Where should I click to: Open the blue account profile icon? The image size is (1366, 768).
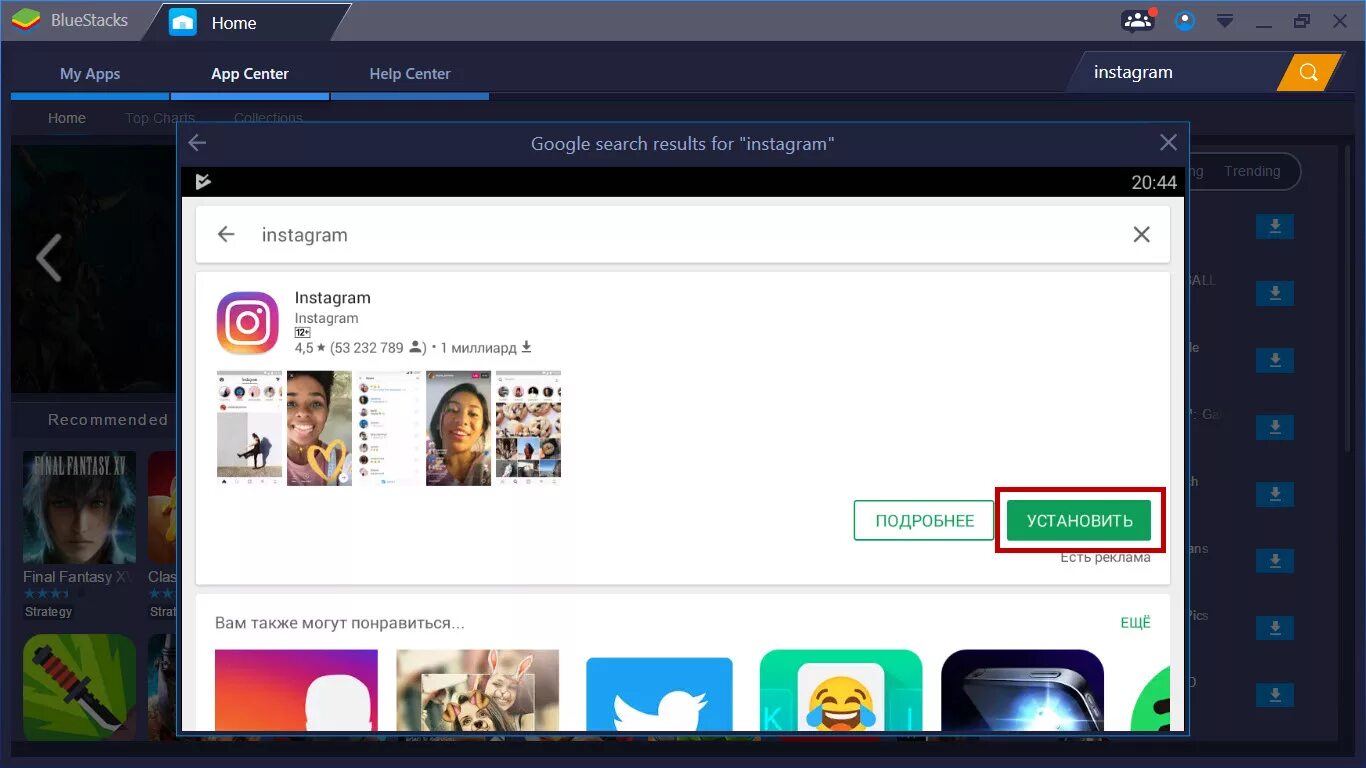click(1185, 20)
